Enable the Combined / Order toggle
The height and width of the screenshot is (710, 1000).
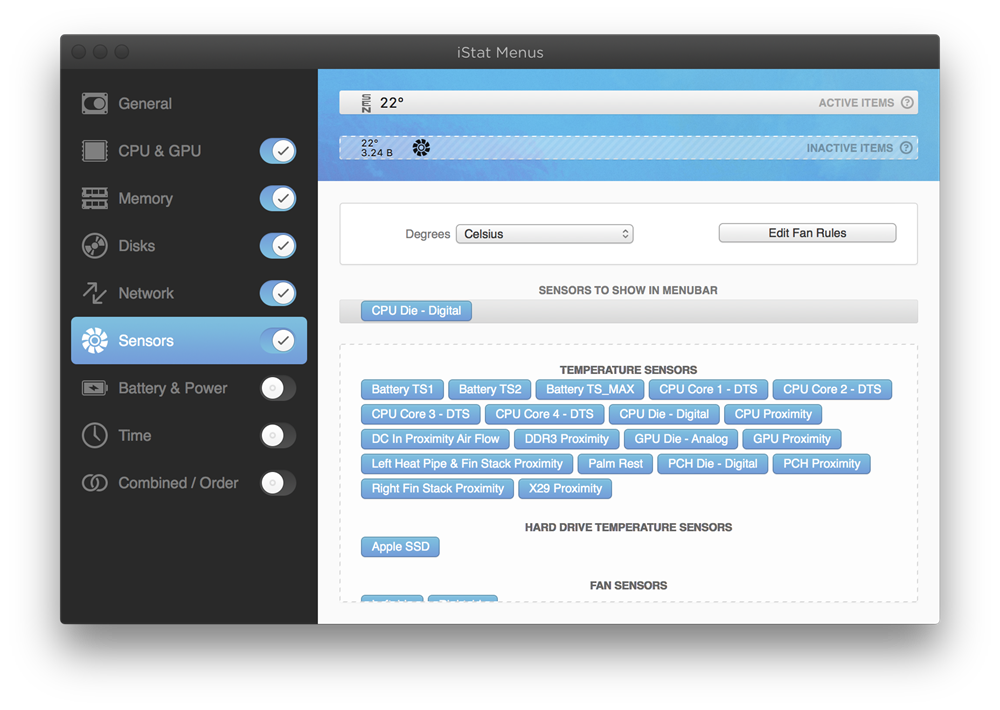(x=278, y=483)
